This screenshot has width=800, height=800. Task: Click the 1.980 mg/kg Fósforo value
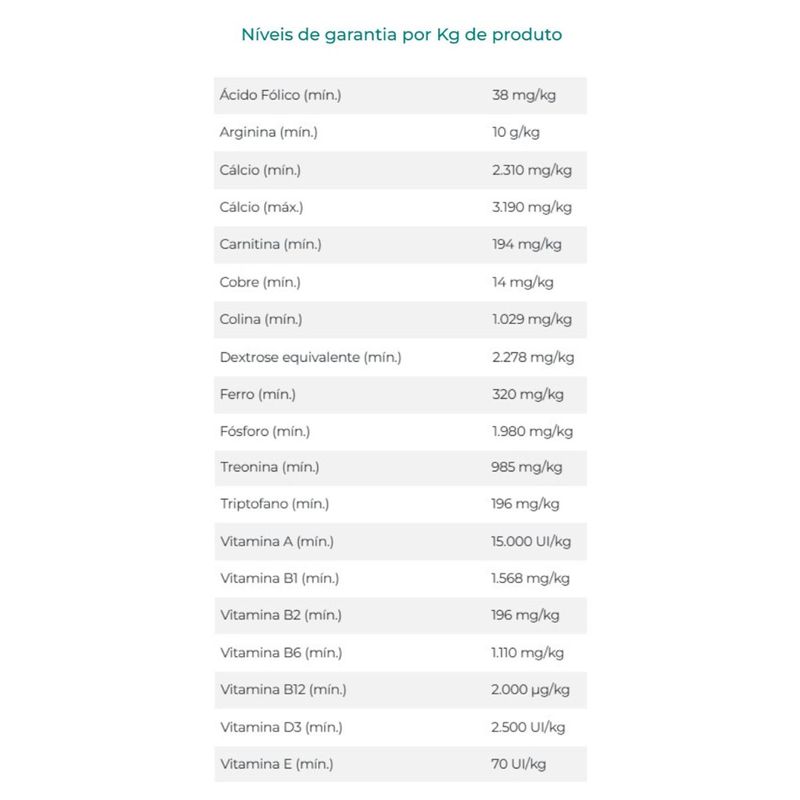[x=533, y=432]
